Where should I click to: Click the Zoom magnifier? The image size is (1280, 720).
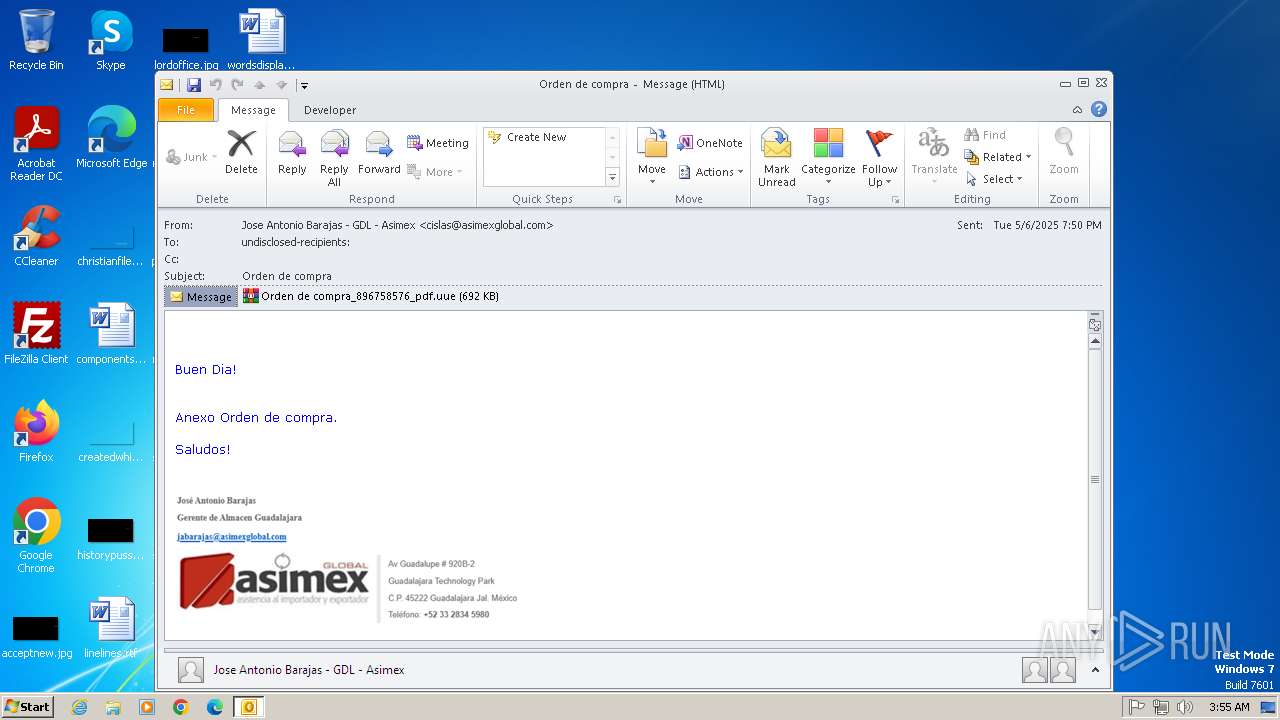tap(1064, 153)
